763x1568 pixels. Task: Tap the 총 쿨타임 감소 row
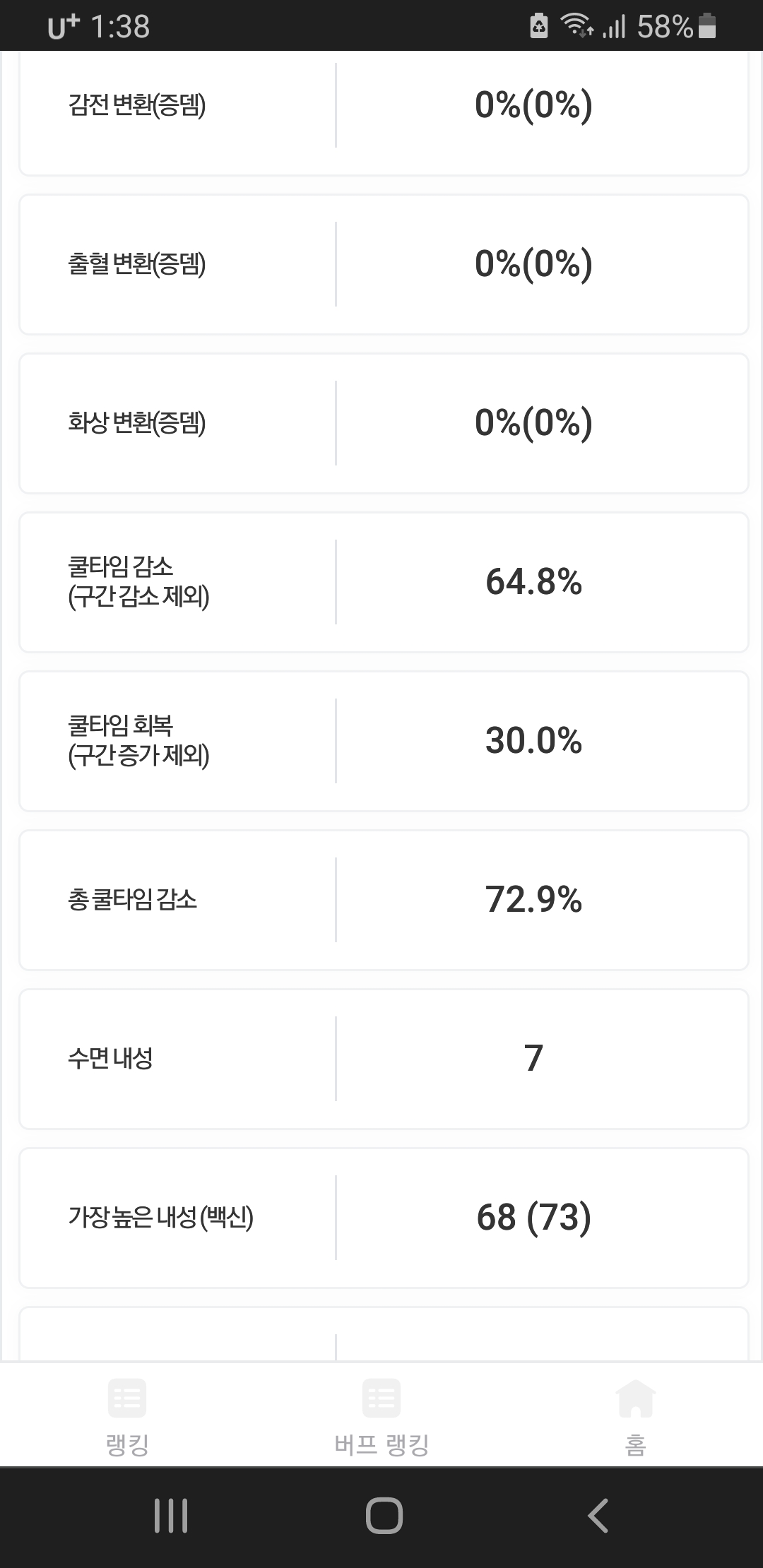pos(383,900)
